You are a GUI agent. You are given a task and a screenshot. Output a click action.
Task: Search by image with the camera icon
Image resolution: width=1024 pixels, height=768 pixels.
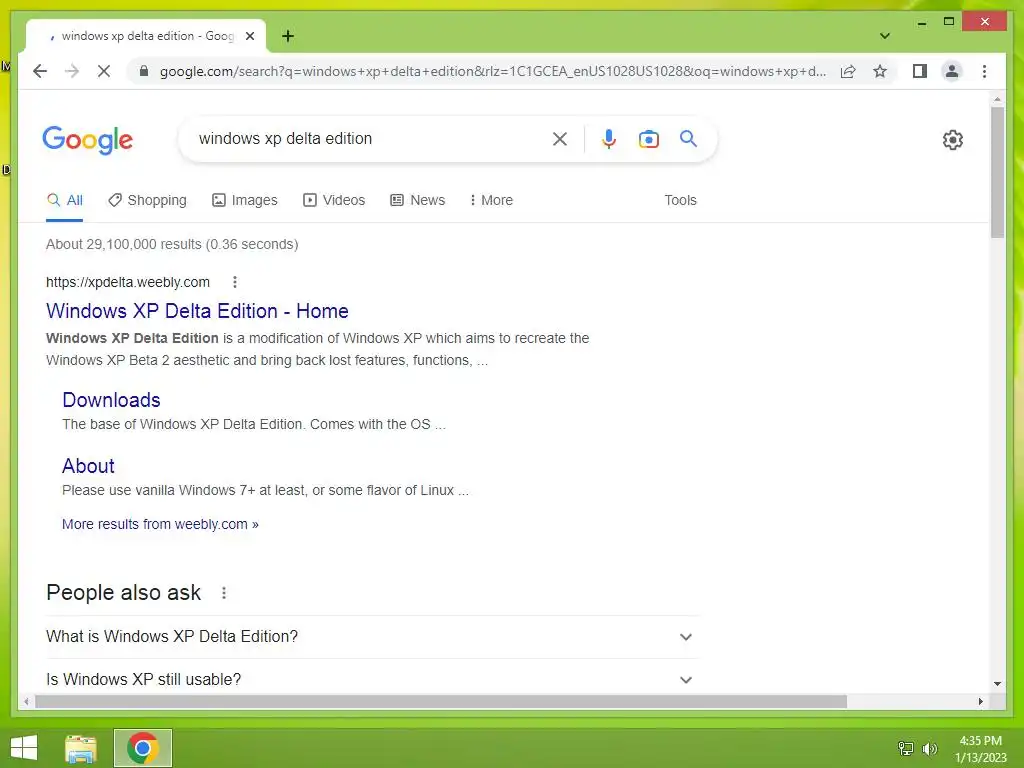point(648,138)
